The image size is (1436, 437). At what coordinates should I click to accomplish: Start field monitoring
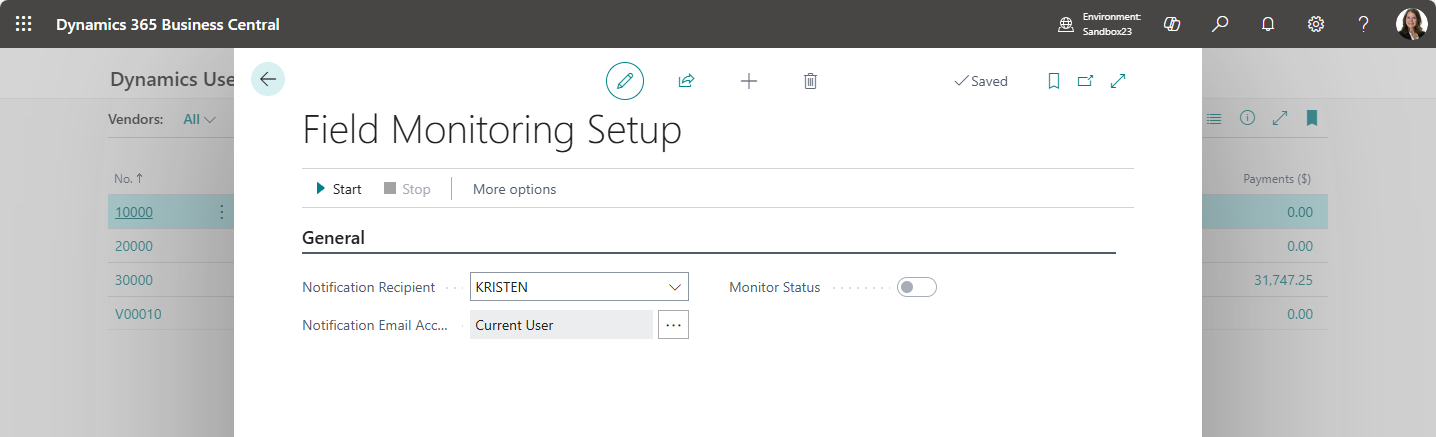click(339, 189)
